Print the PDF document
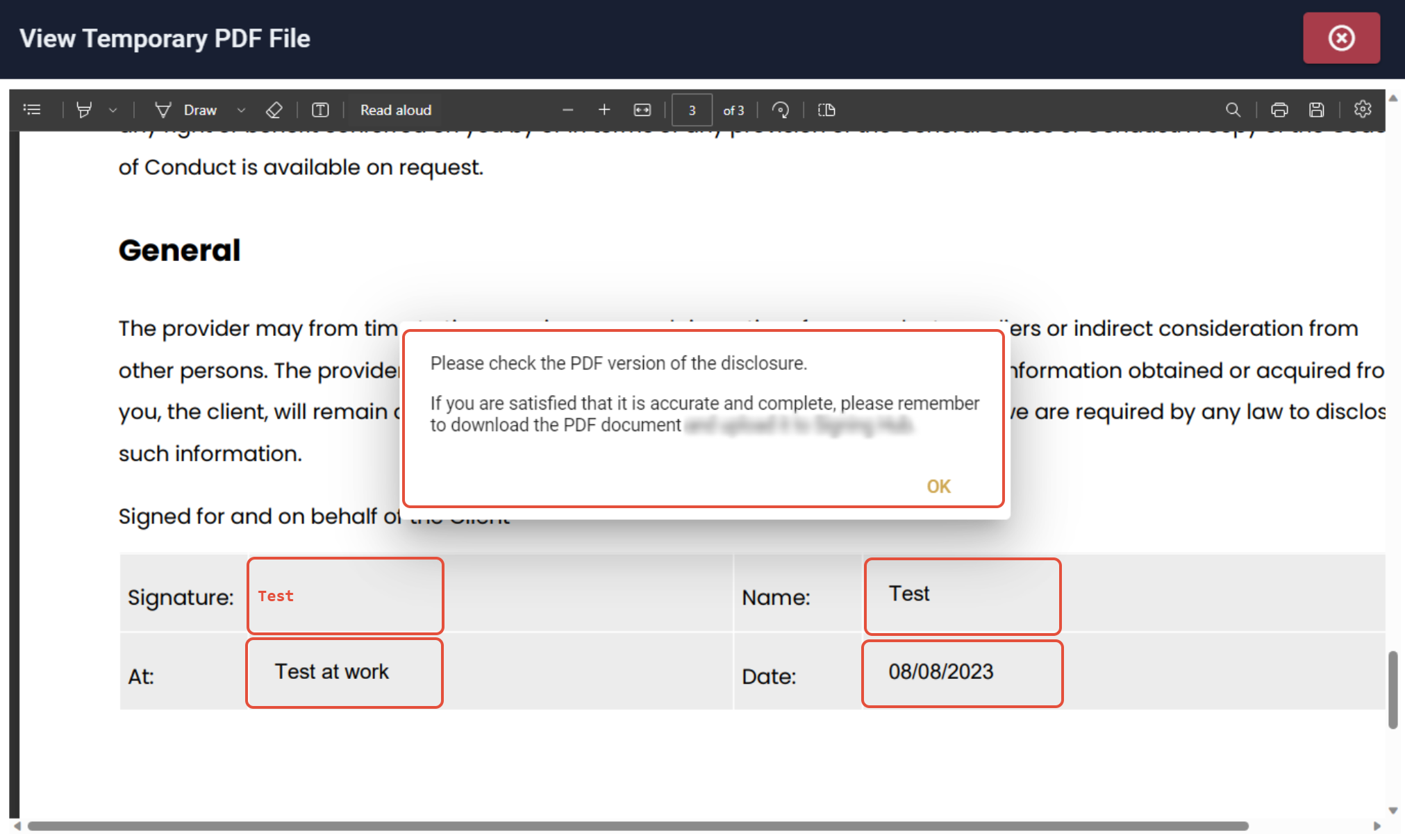 coord(1279,110)
